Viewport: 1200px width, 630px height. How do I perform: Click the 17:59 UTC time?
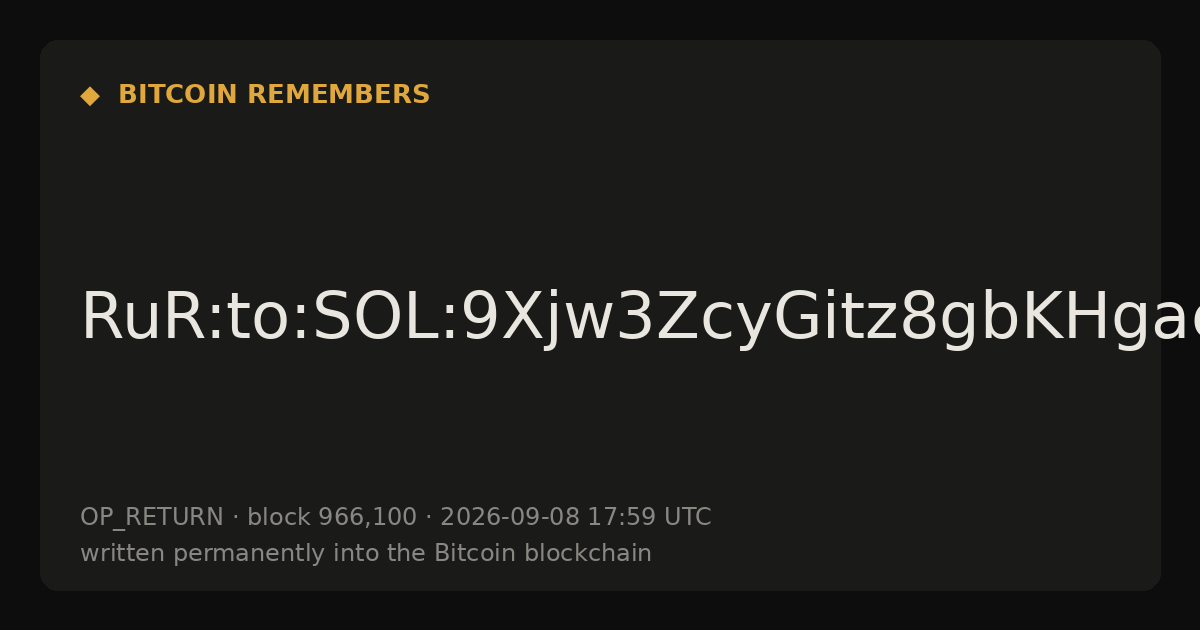coord(649,517)
